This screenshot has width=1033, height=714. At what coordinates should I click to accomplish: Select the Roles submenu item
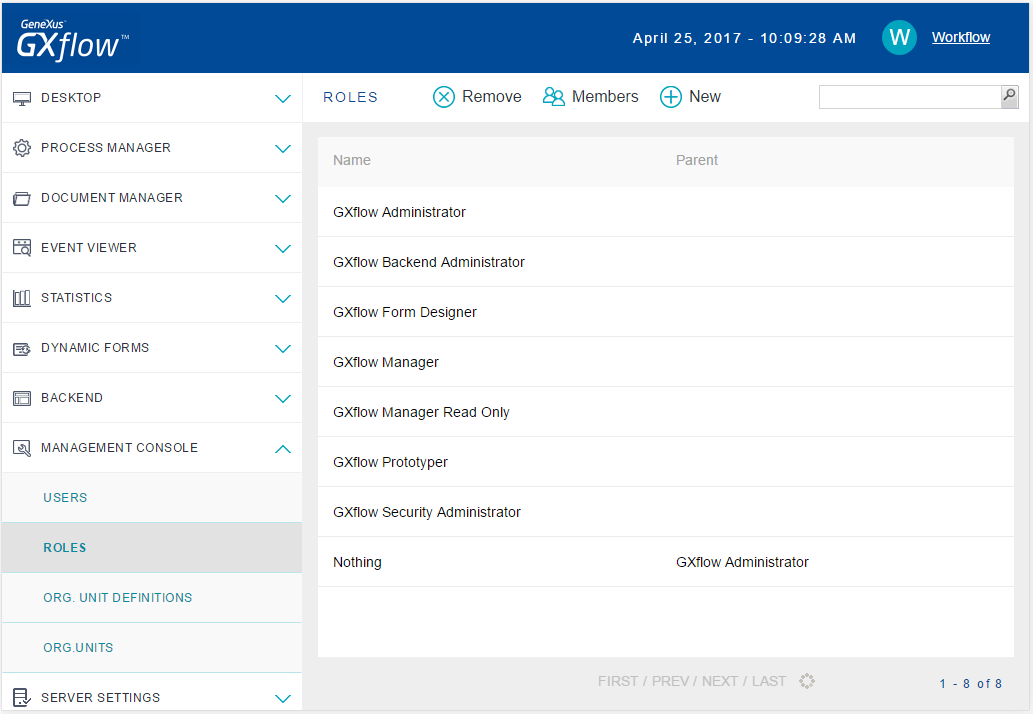(x=152, y=547)
